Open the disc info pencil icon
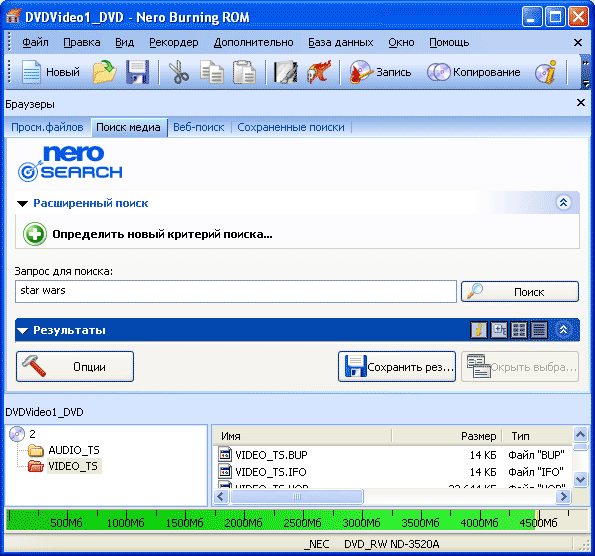This screenshot has height=556, width=595. point(286,72)
